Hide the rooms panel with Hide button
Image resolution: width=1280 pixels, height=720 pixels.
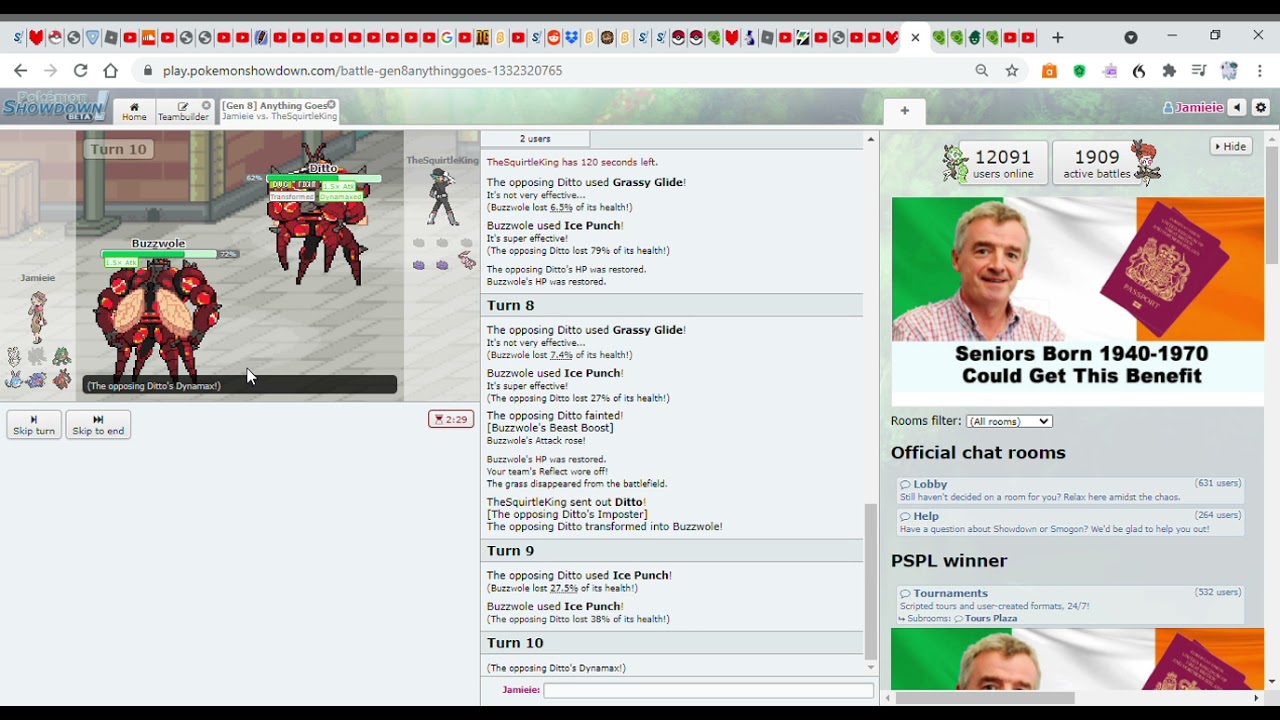[1230, 147]
